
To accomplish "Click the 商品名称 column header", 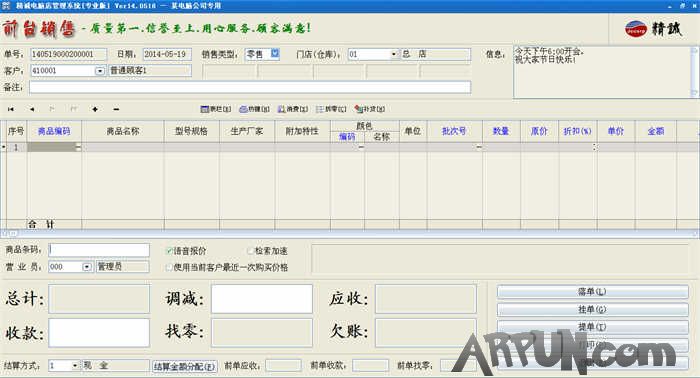I will pos(123,131).
